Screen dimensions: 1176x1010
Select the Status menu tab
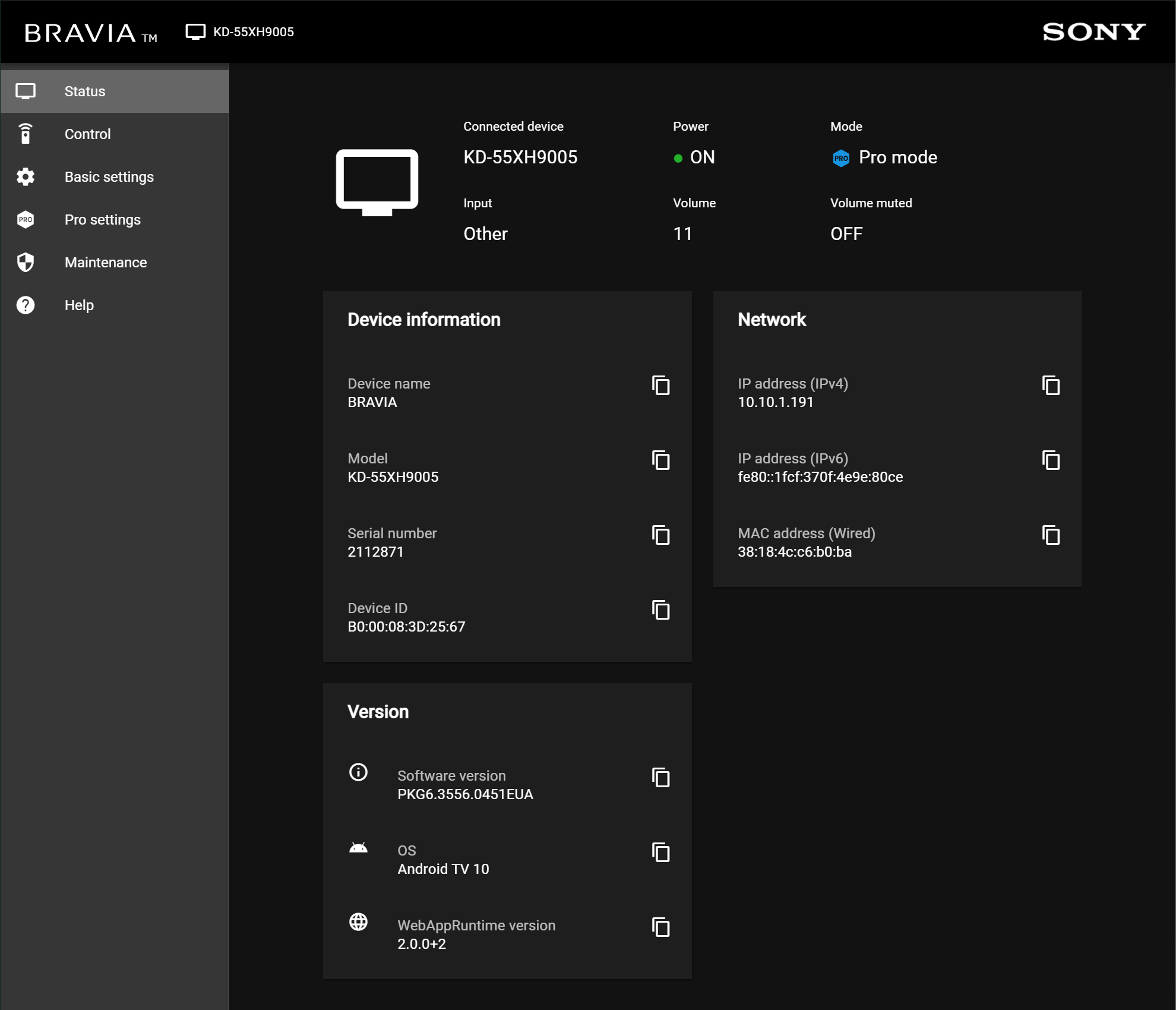pyautogui.click(x=114, y=90)
